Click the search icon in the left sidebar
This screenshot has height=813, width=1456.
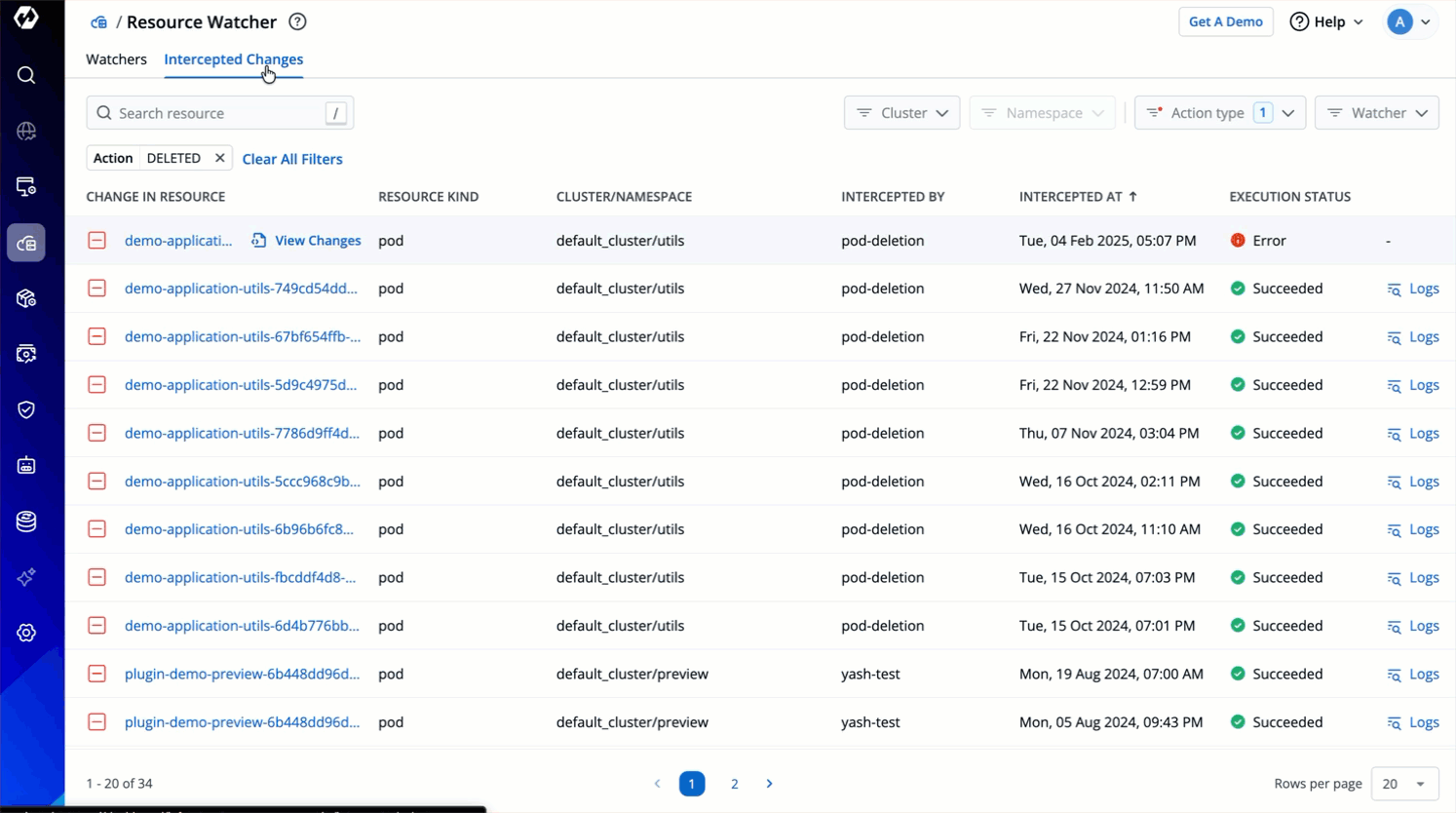pos(26,75)
